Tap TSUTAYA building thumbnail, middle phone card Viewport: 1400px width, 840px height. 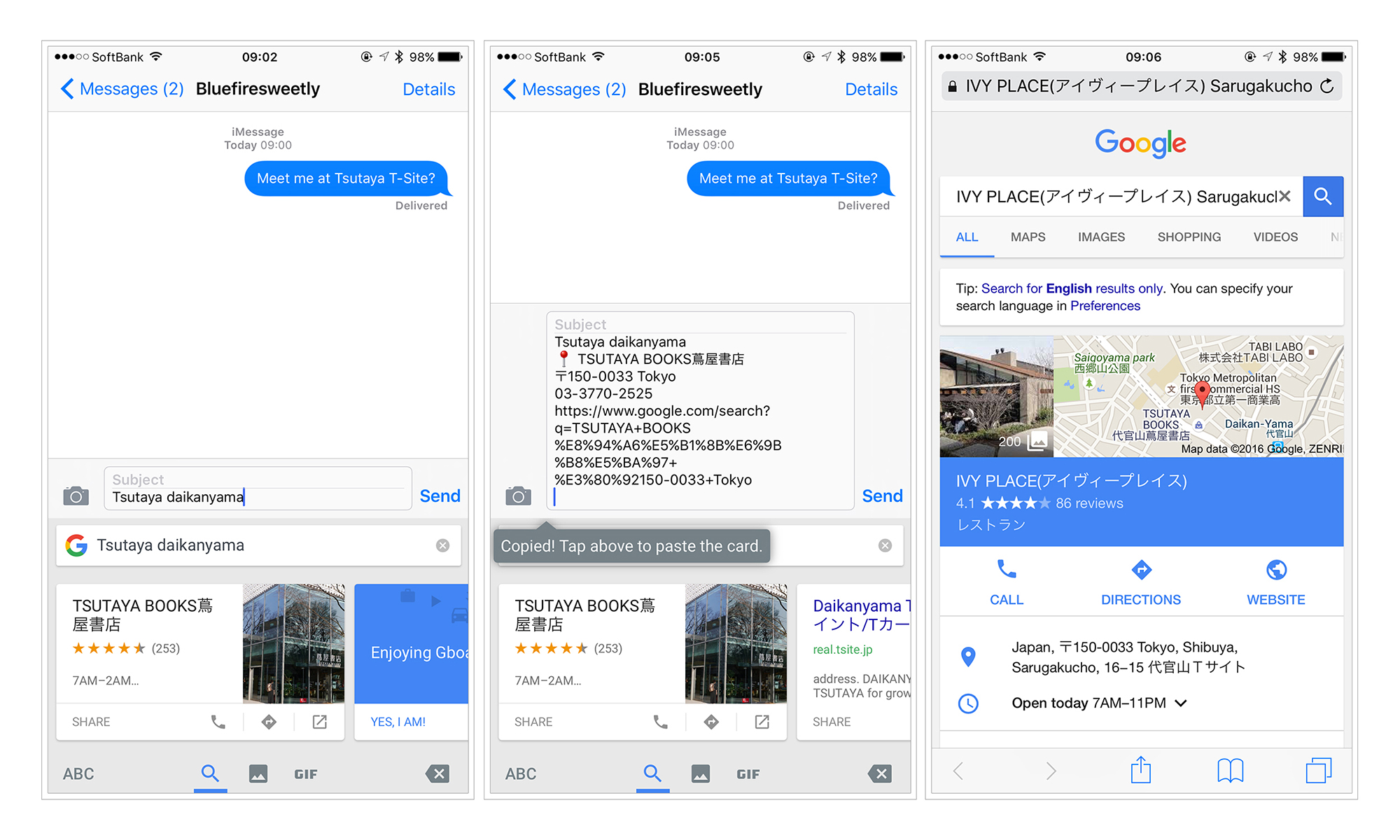pyautogui.click(x=736, y=643)
